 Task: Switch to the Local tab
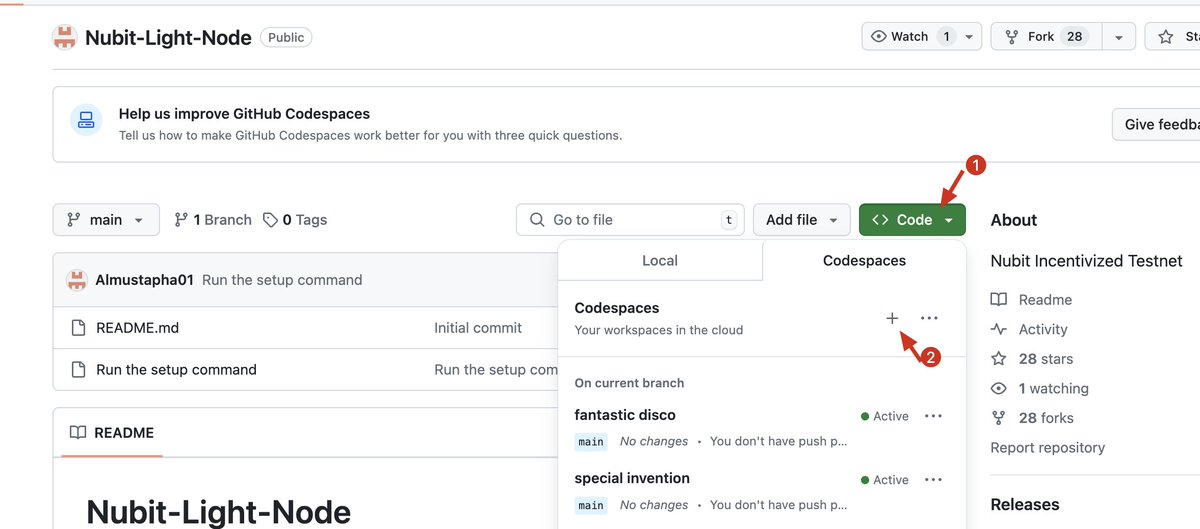[x=660, y=260]
